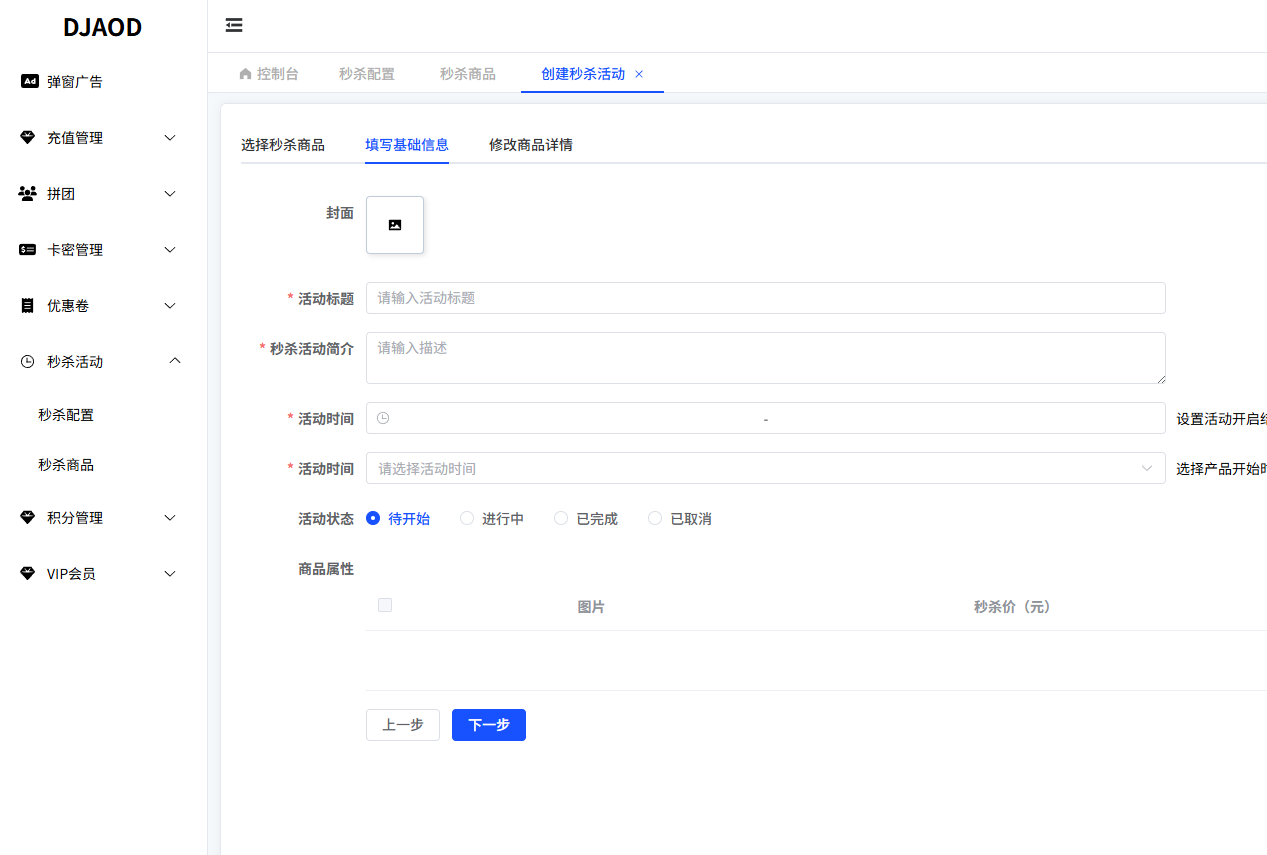Click the people icon beside 拼团
Screen dimensions: 1267x855
pos(27,193)
